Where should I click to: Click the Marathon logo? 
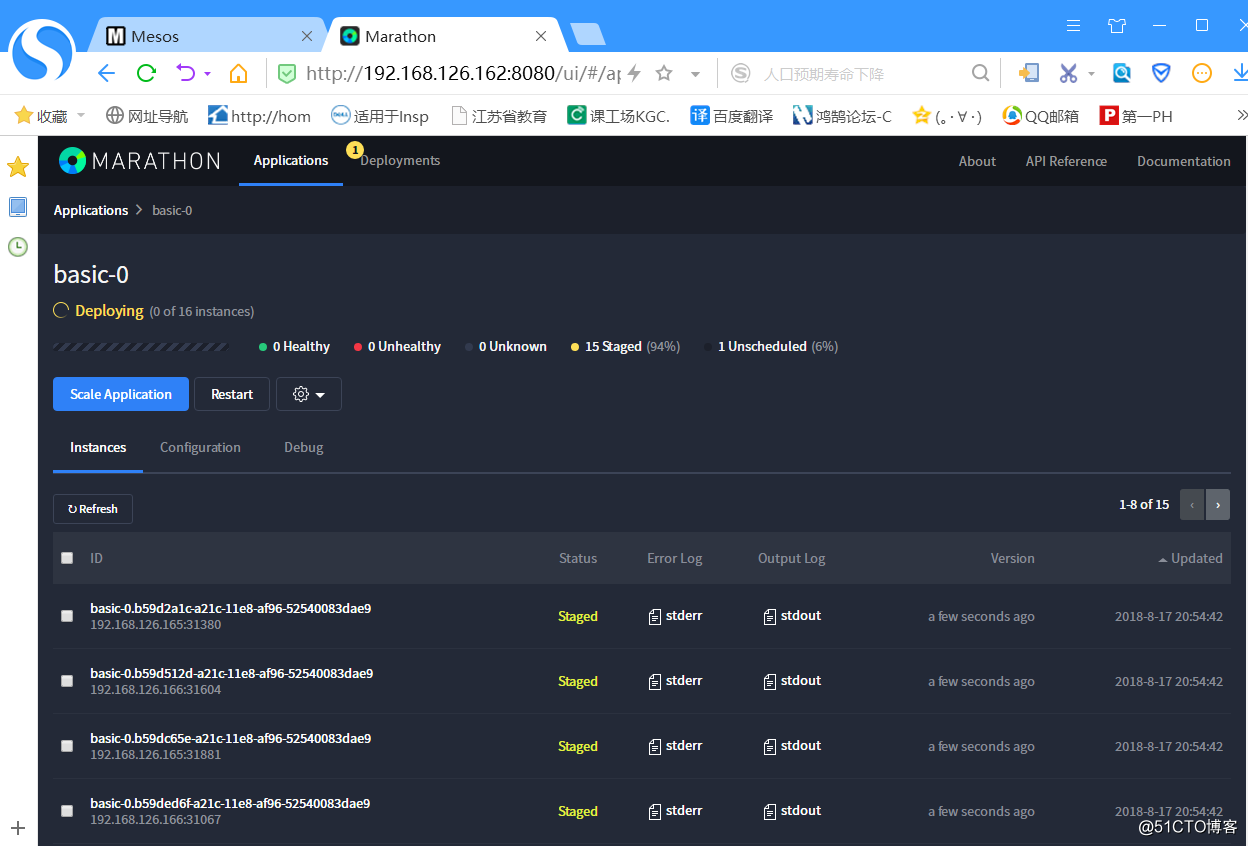click(x=139, y=161)
